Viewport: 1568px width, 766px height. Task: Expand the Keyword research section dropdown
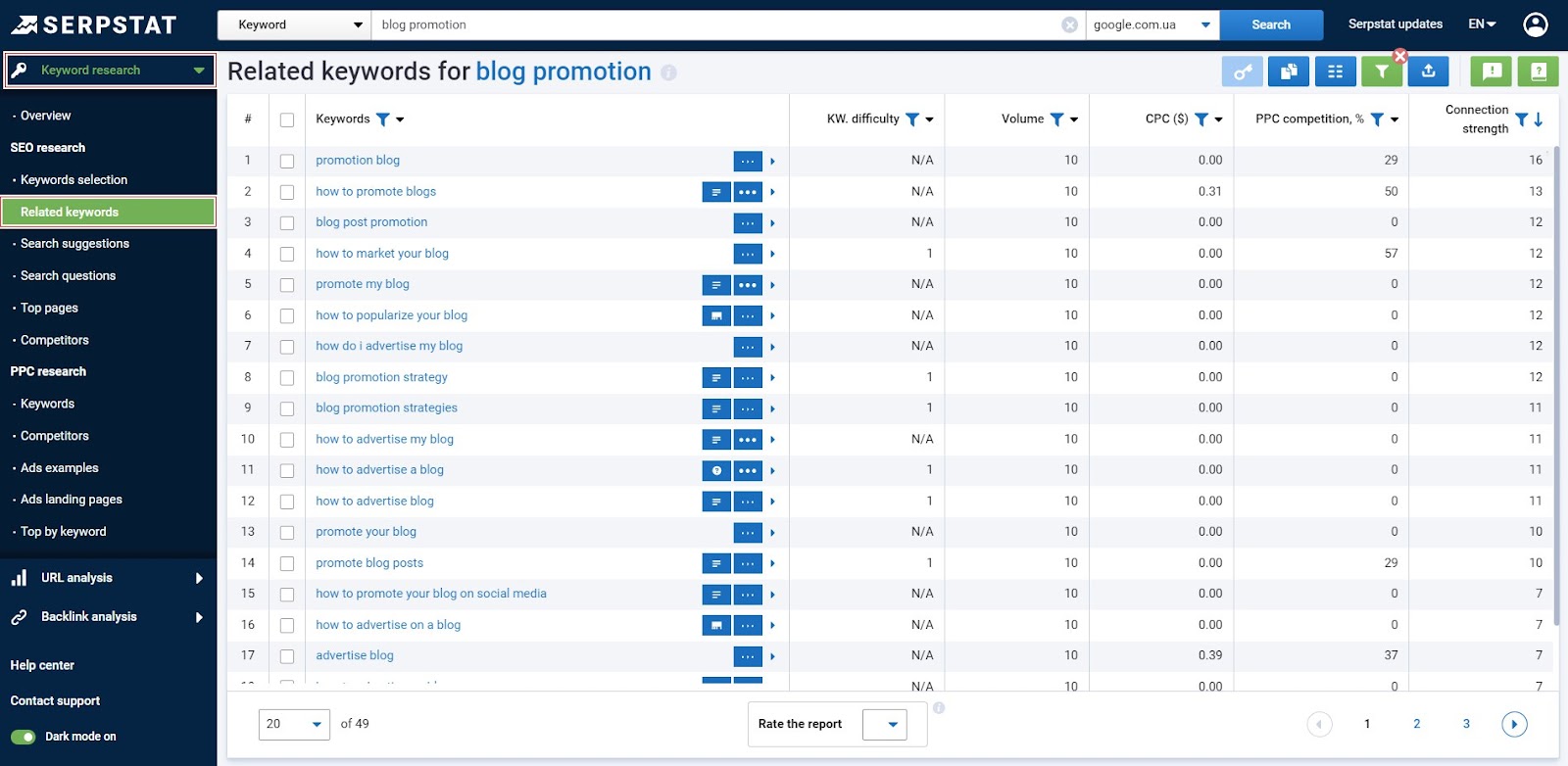click(x=110, y=71)
